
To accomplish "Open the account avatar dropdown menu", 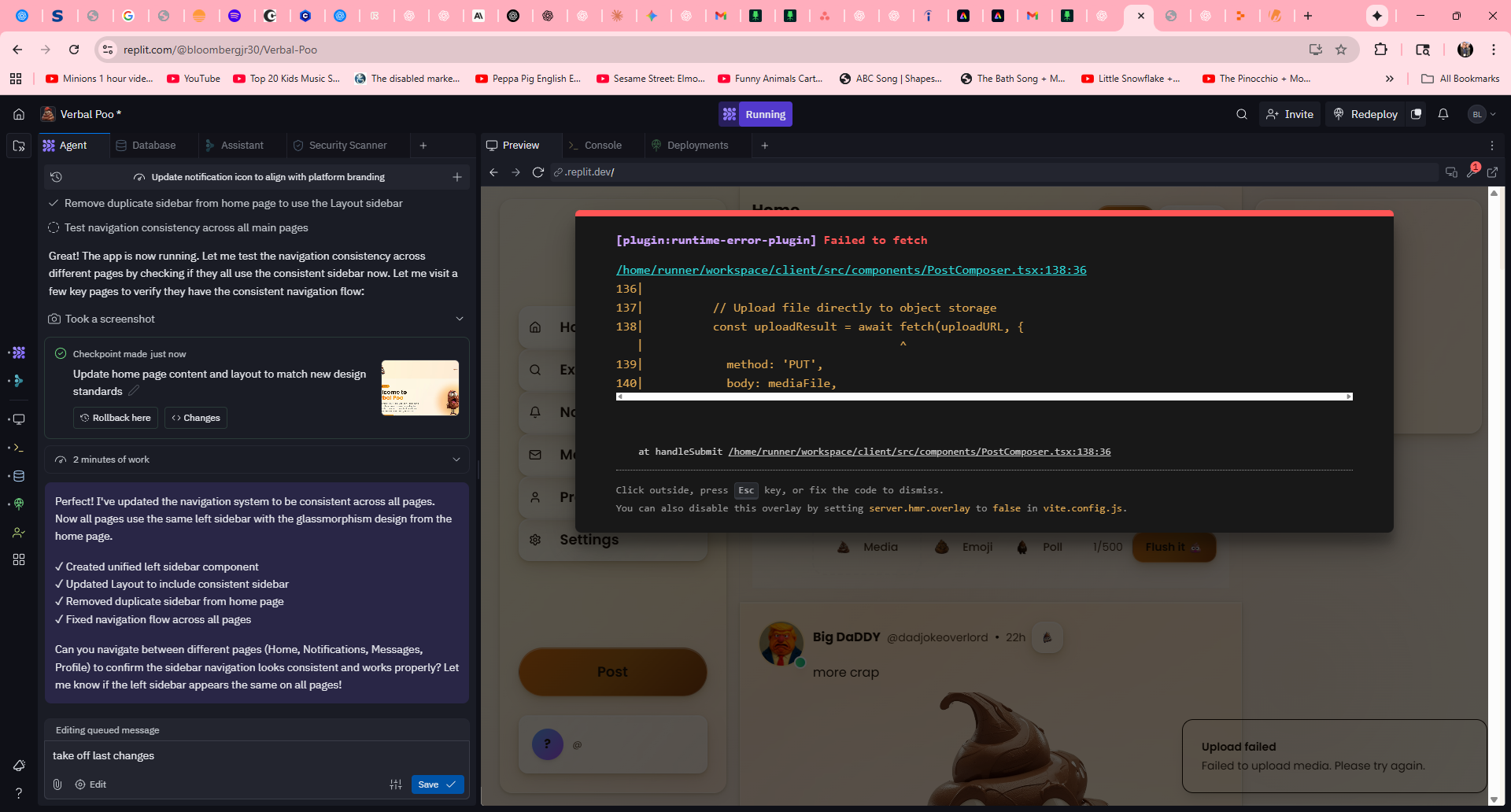I will pyautogui.click(x=1482, y=114).
